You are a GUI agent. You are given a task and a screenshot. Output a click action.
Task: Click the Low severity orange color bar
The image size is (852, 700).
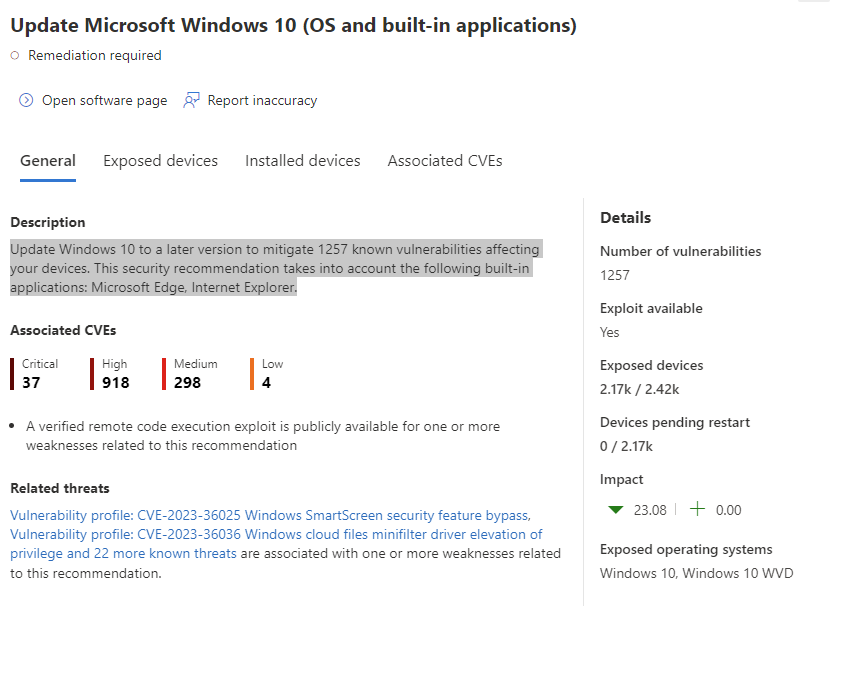tap(252, 374)
